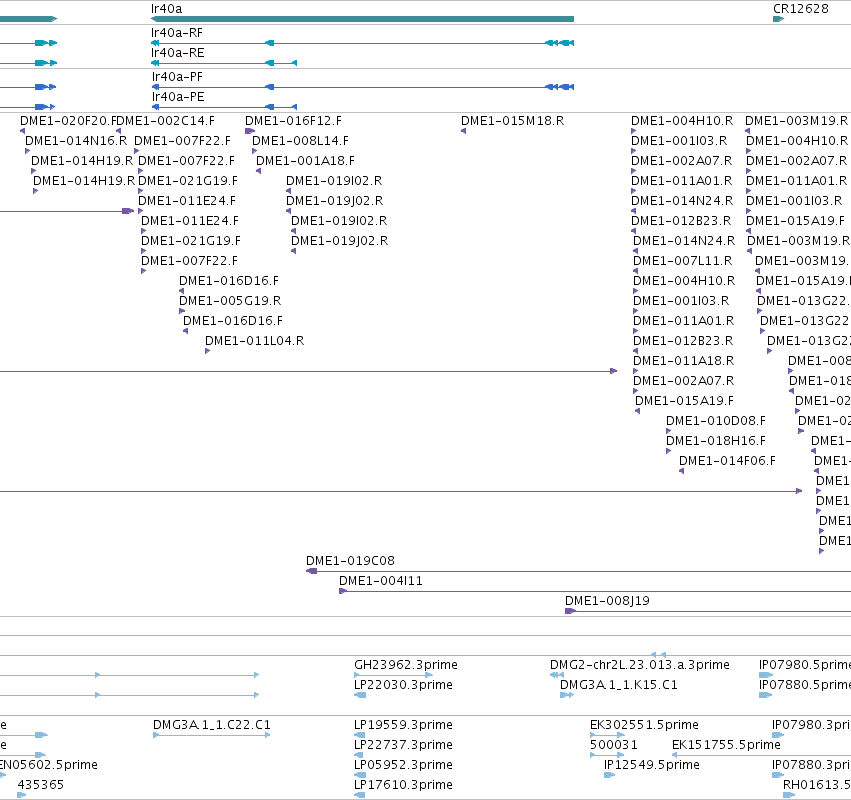Select the DME1-019C08 clone arrow start glyph
This screenshot has width=851, height=800.
[312, 571]
